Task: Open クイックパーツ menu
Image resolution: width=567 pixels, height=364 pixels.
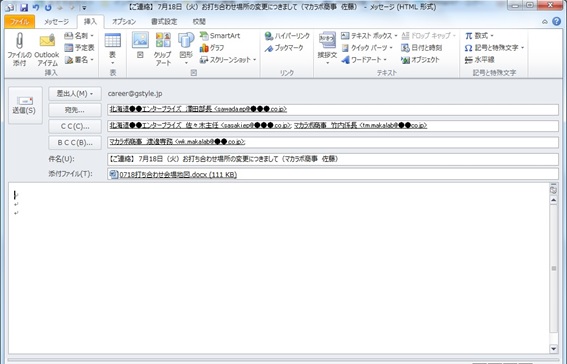Action: [367, 48]
